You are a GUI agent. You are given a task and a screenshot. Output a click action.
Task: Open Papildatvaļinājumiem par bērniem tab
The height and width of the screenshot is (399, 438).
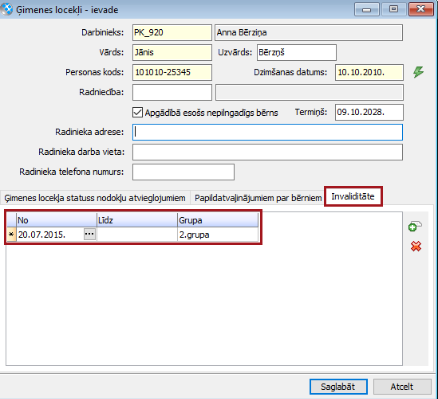[258, 198]
